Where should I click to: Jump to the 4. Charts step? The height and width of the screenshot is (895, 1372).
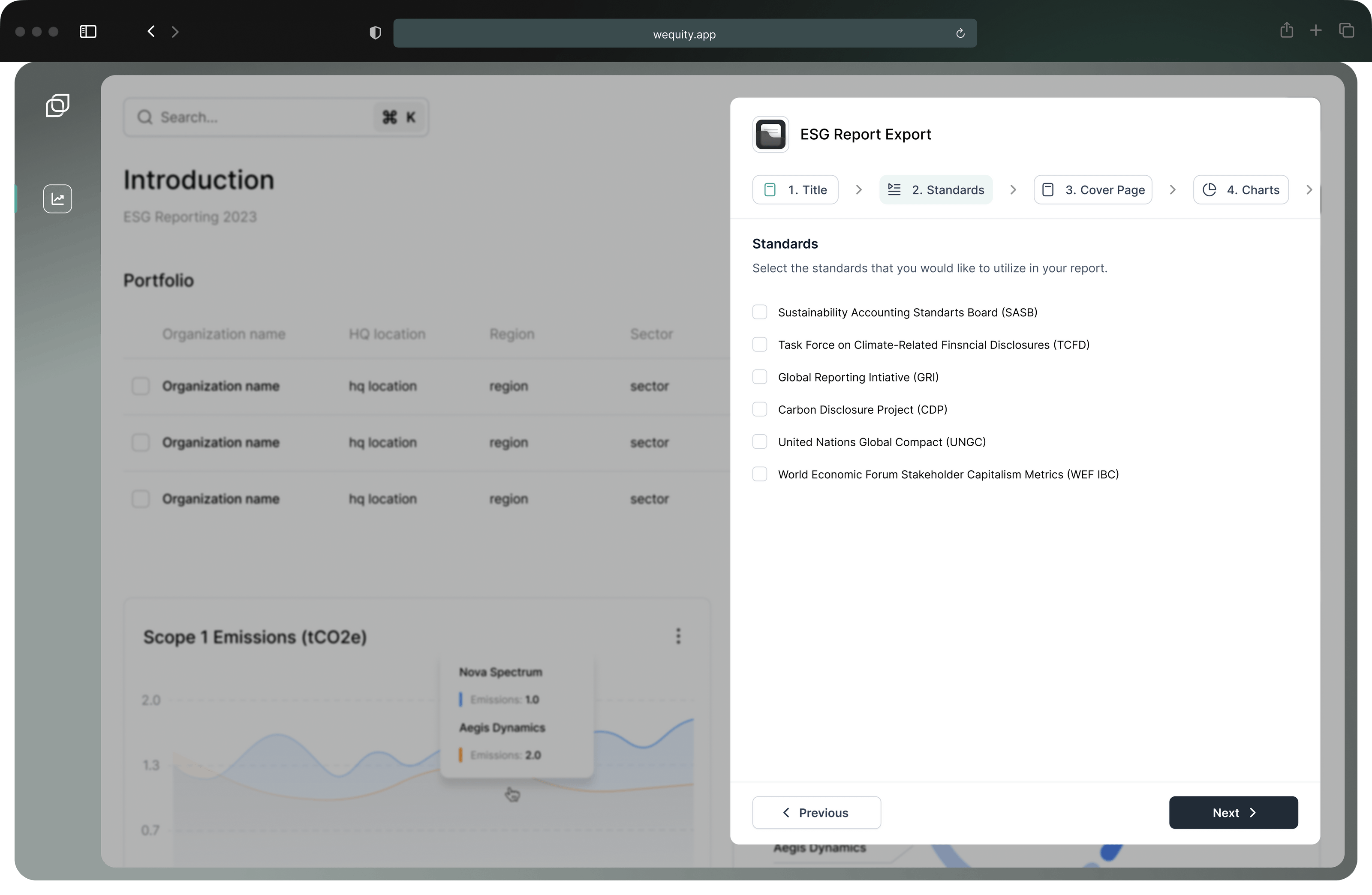(1240, 189)
